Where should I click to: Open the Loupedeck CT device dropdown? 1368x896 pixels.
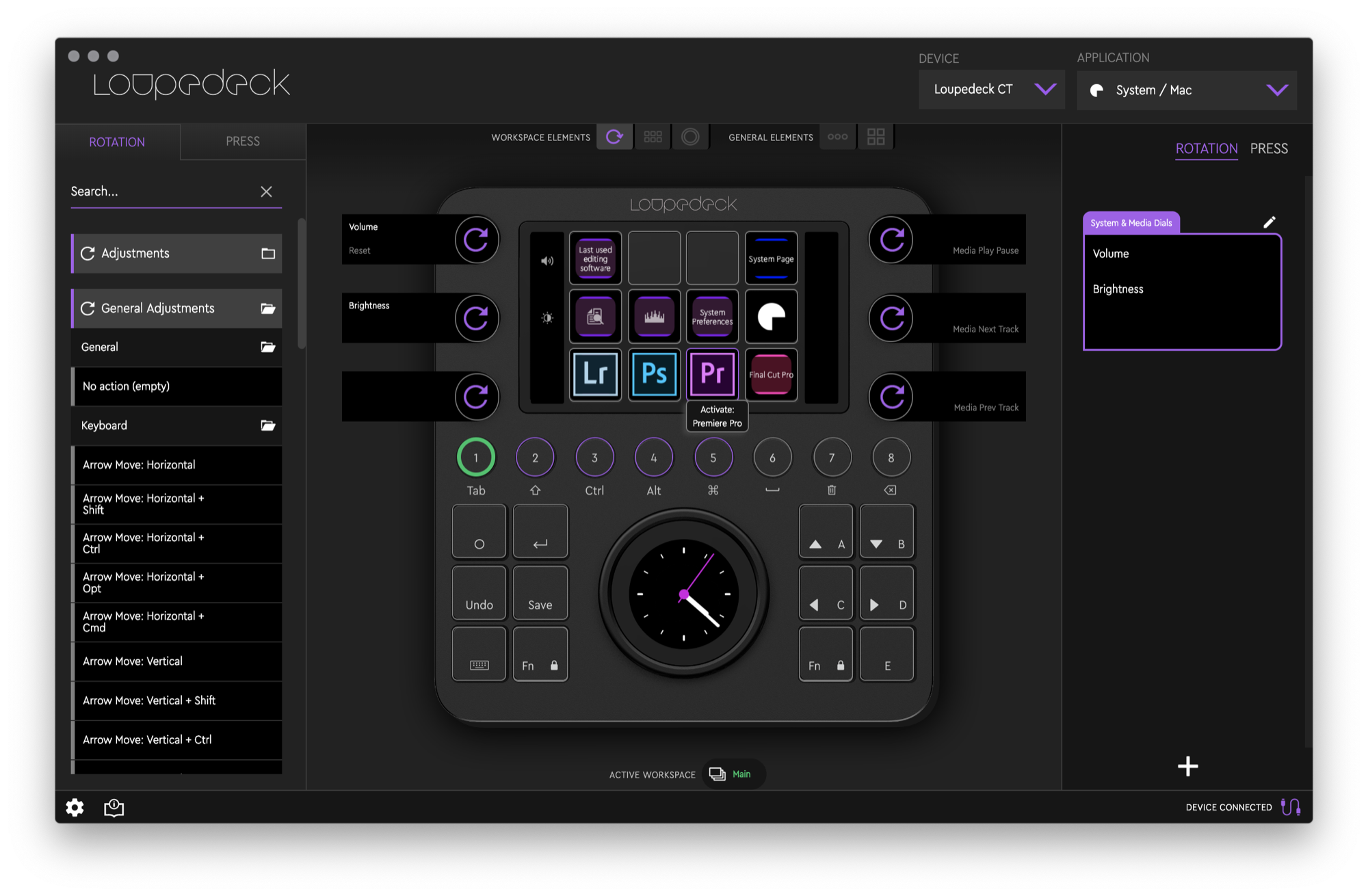coord(991,90)
